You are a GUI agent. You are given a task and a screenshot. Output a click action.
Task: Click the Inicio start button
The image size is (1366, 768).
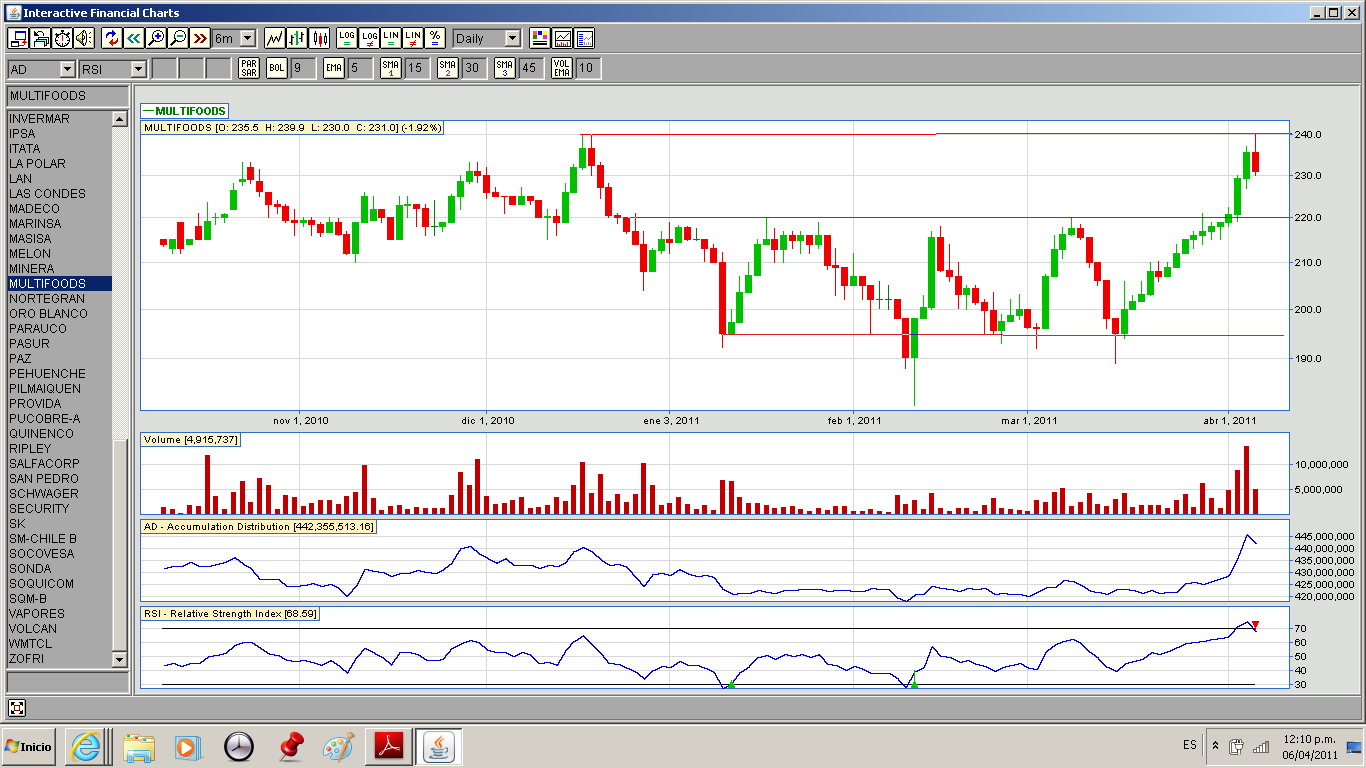coord(29,746)
